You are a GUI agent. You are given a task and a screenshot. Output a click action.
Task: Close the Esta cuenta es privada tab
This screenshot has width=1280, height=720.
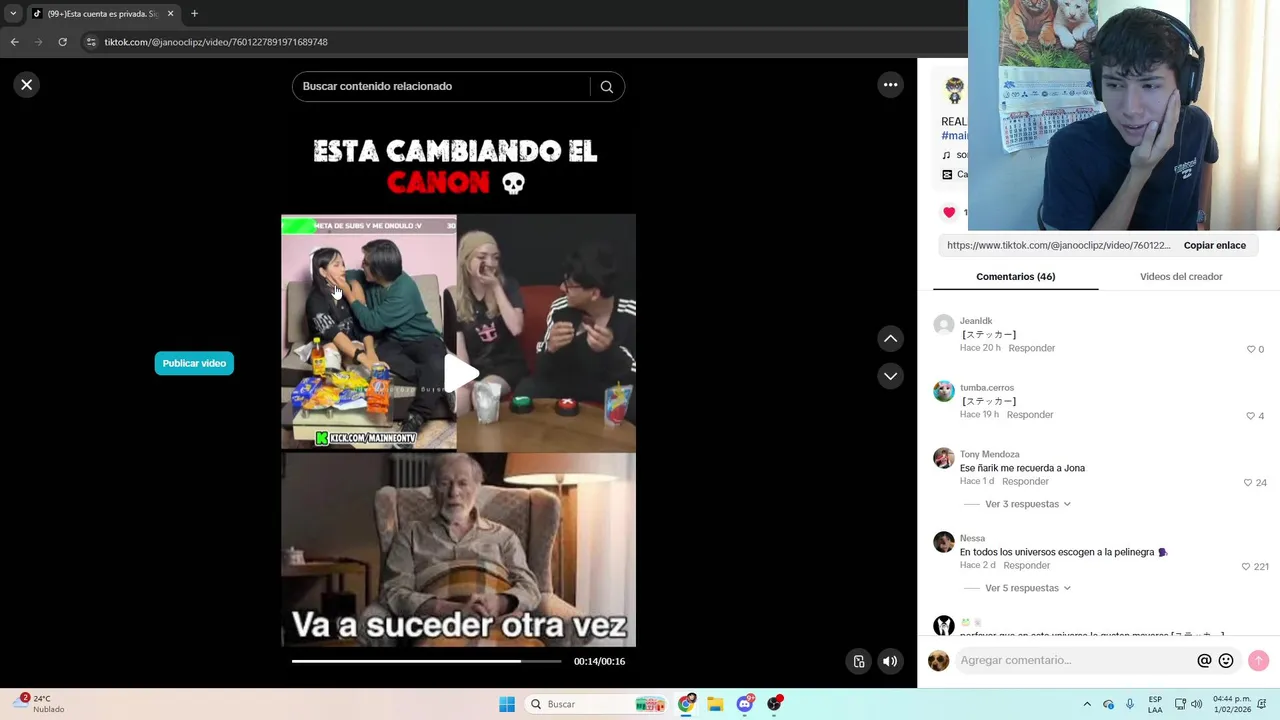click(170, 14)
